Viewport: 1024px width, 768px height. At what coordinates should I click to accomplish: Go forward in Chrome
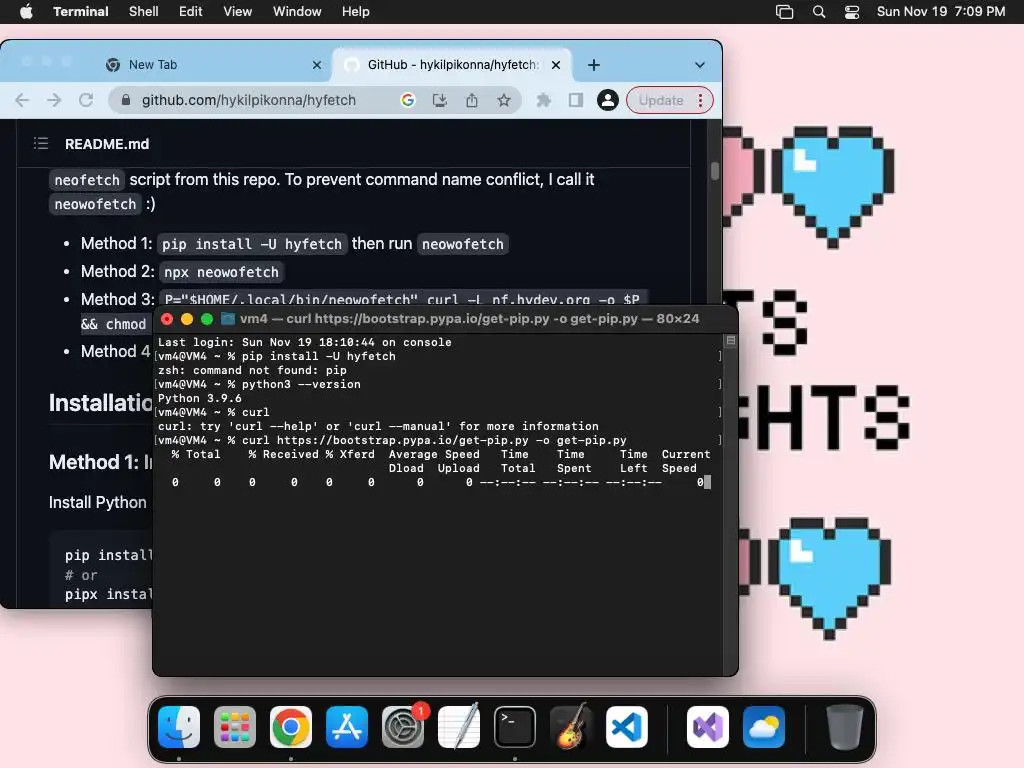click(54, 100)
